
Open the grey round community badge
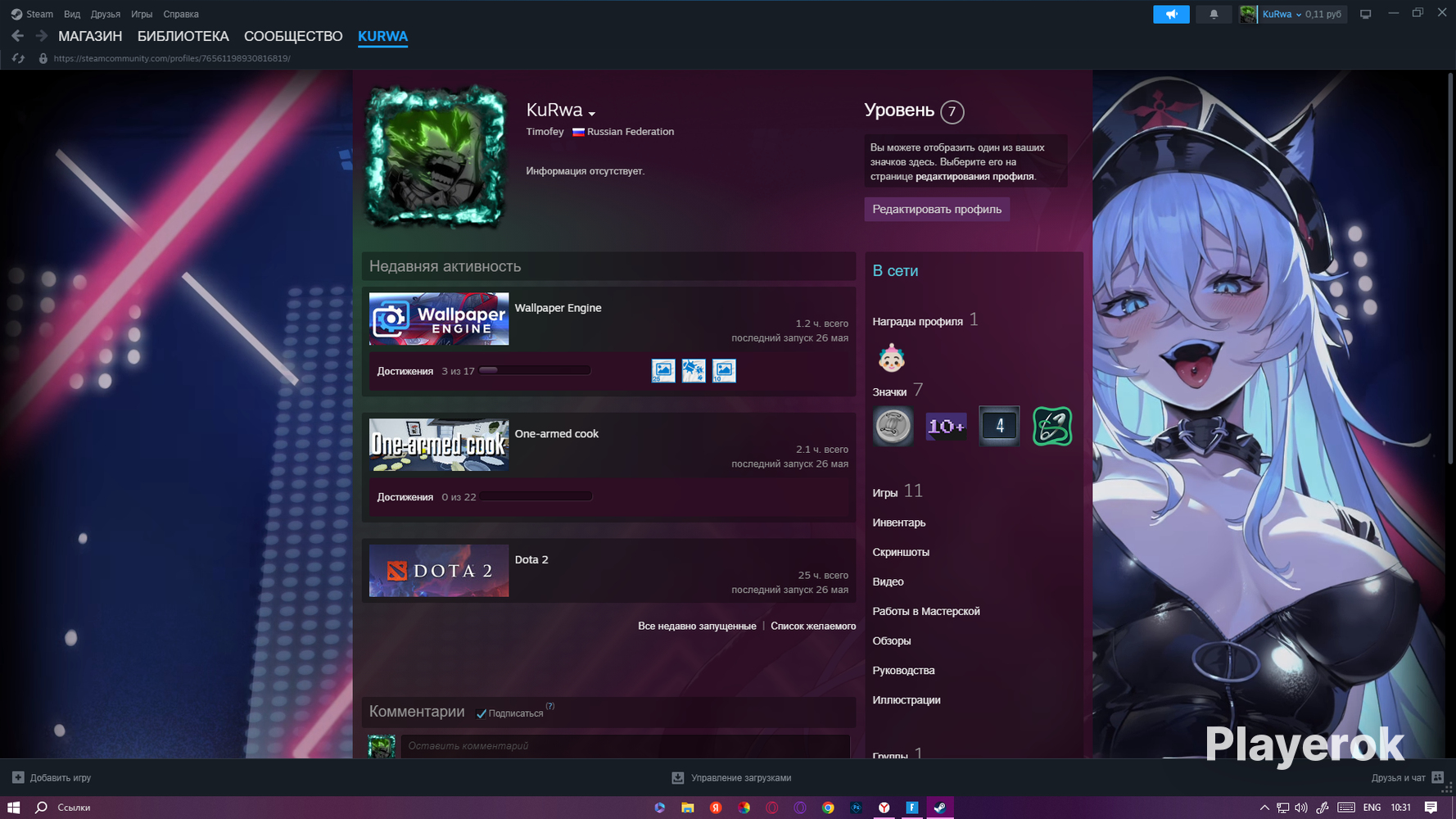893,426
